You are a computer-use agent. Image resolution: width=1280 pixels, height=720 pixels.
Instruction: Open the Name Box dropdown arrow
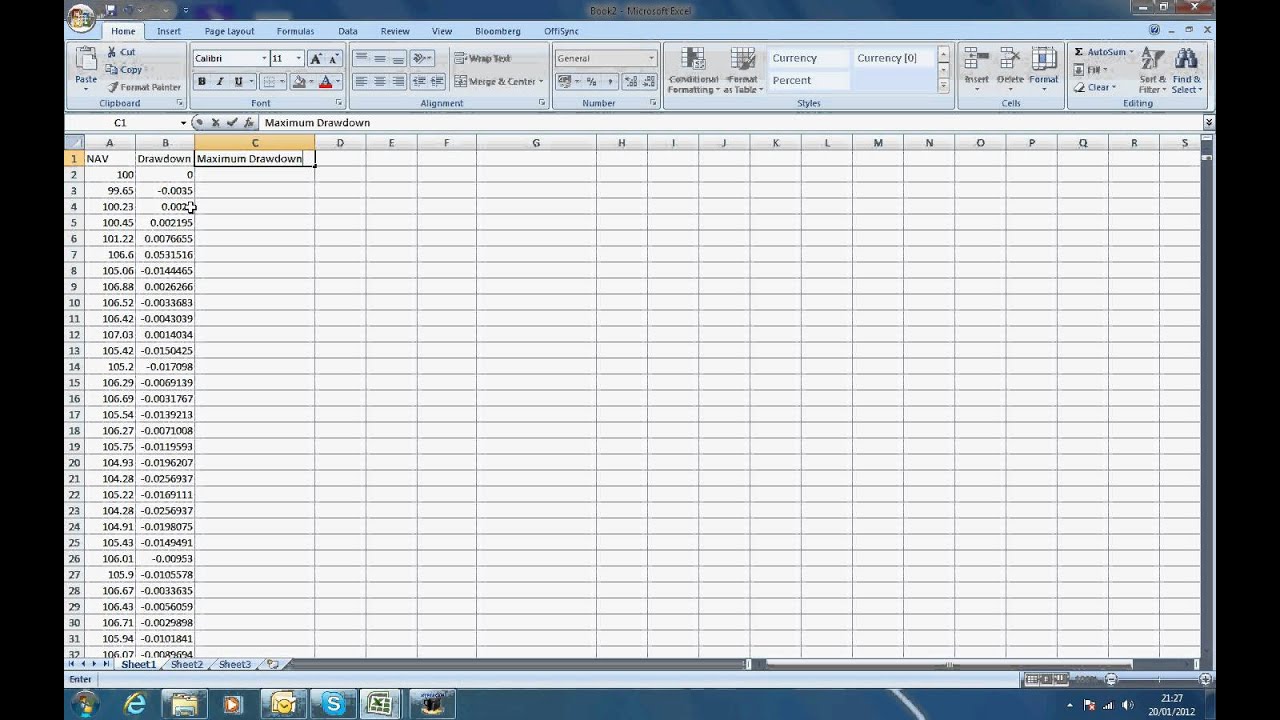pos(183,122)
